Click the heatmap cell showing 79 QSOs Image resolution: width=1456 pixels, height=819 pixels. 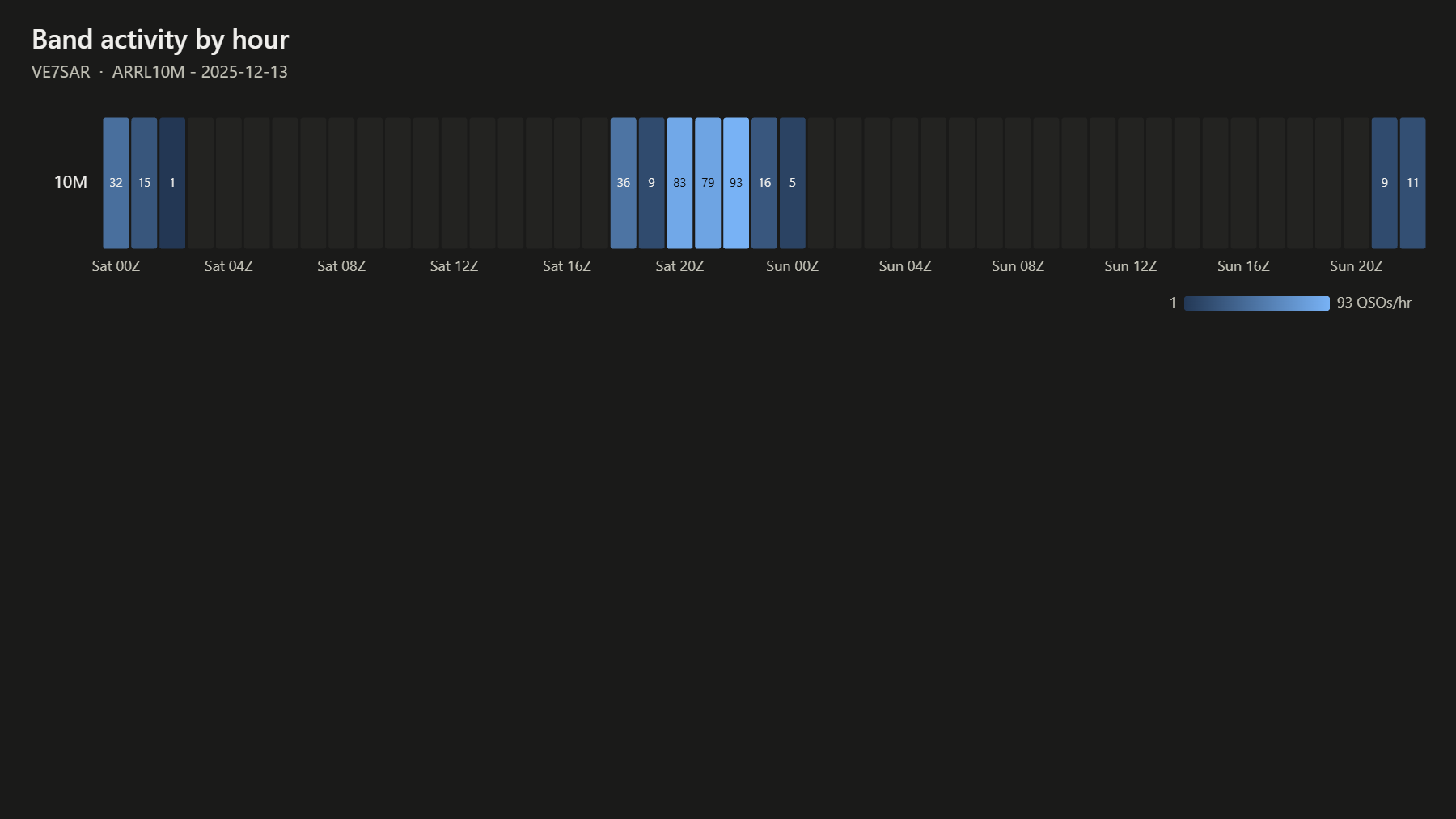(708, 183)
